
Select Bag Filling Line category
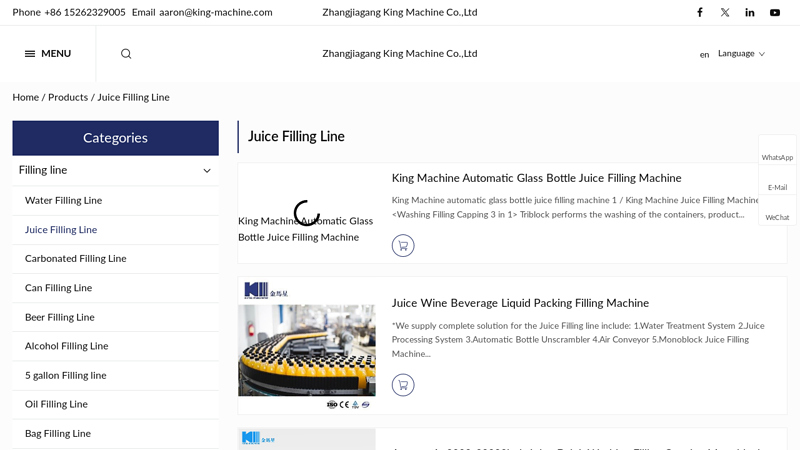[x=115, y=434]
